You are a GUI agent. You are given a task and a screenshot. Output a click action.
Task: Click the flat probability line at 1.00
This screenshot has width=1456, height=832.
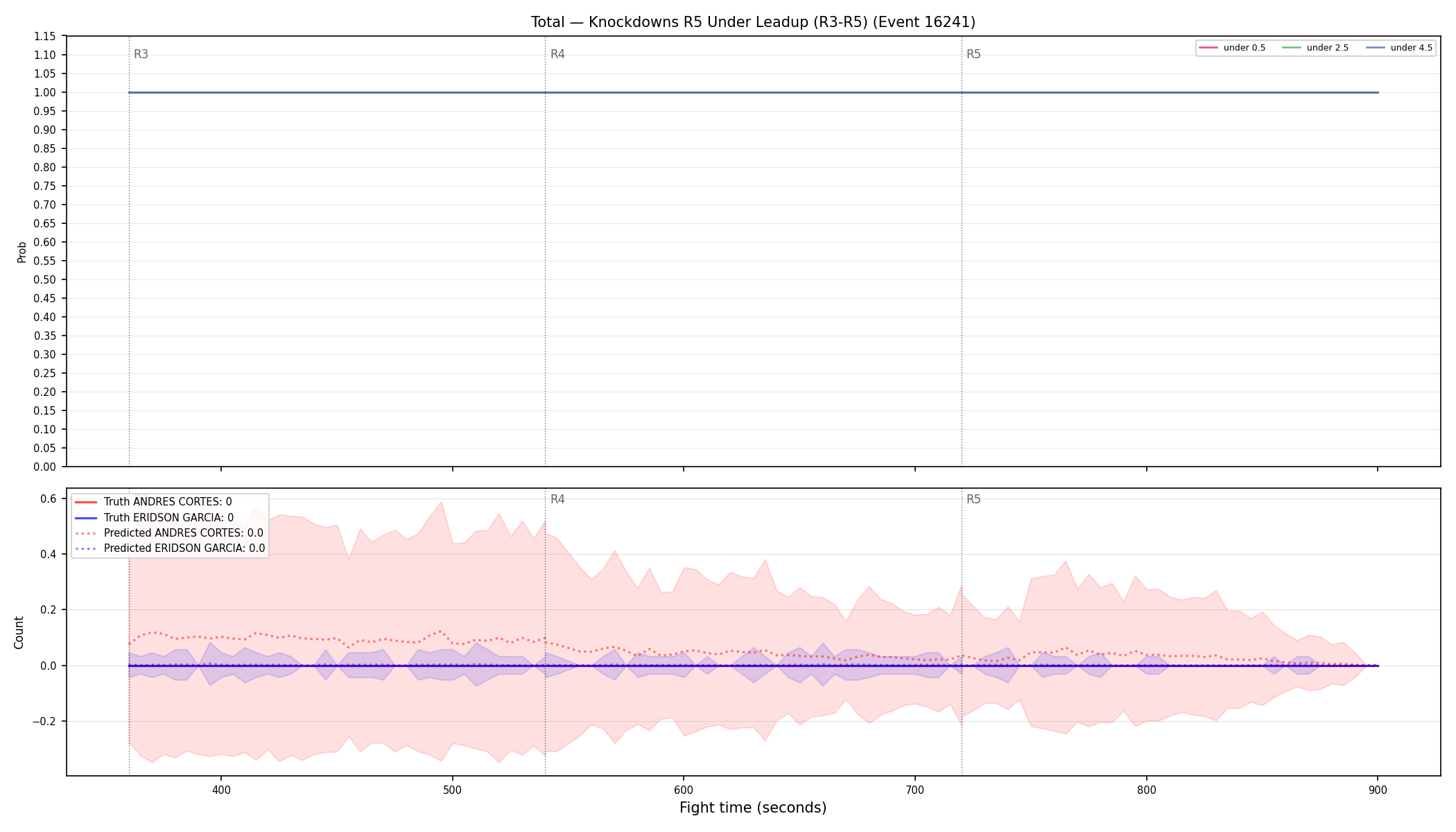pos(753,92)
